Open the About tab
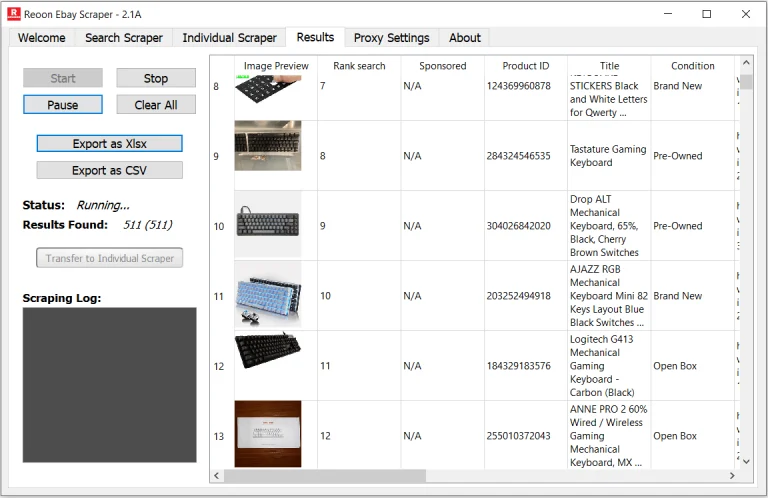The height and width of the screenshot is (498, 768). [465, 38]
